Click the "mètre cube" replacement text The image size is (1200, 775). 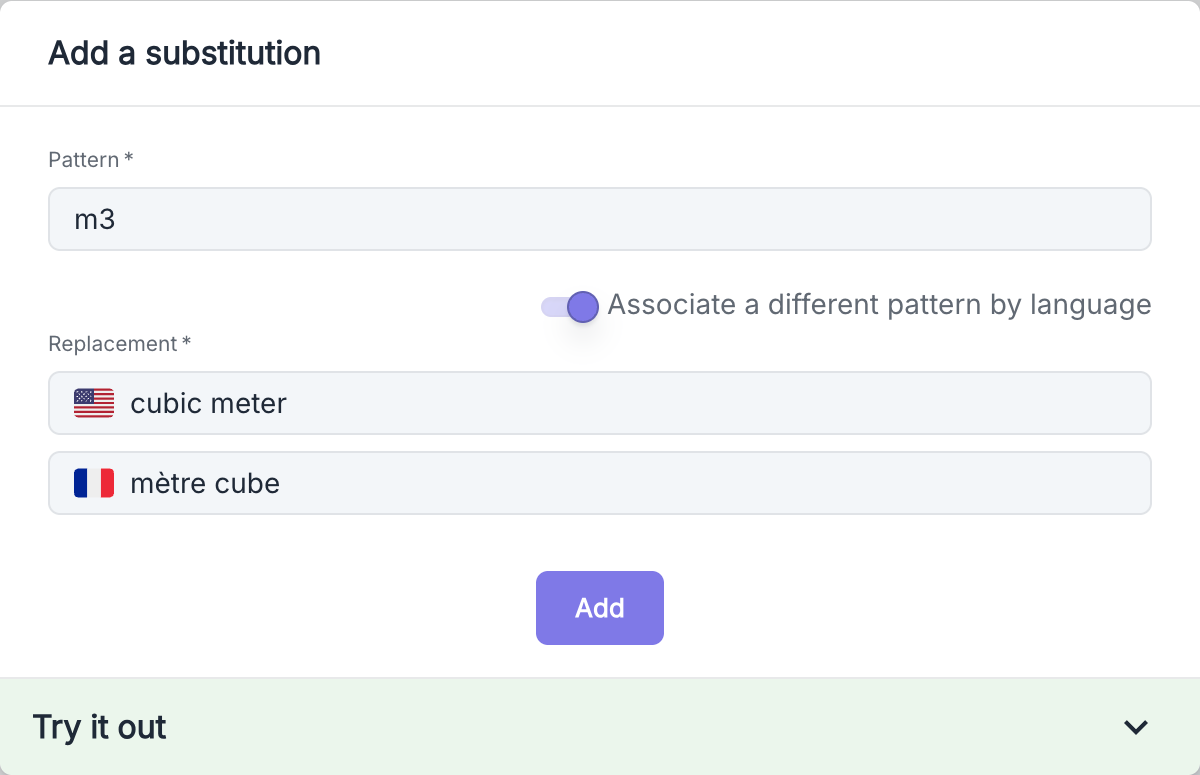[205, 483]
